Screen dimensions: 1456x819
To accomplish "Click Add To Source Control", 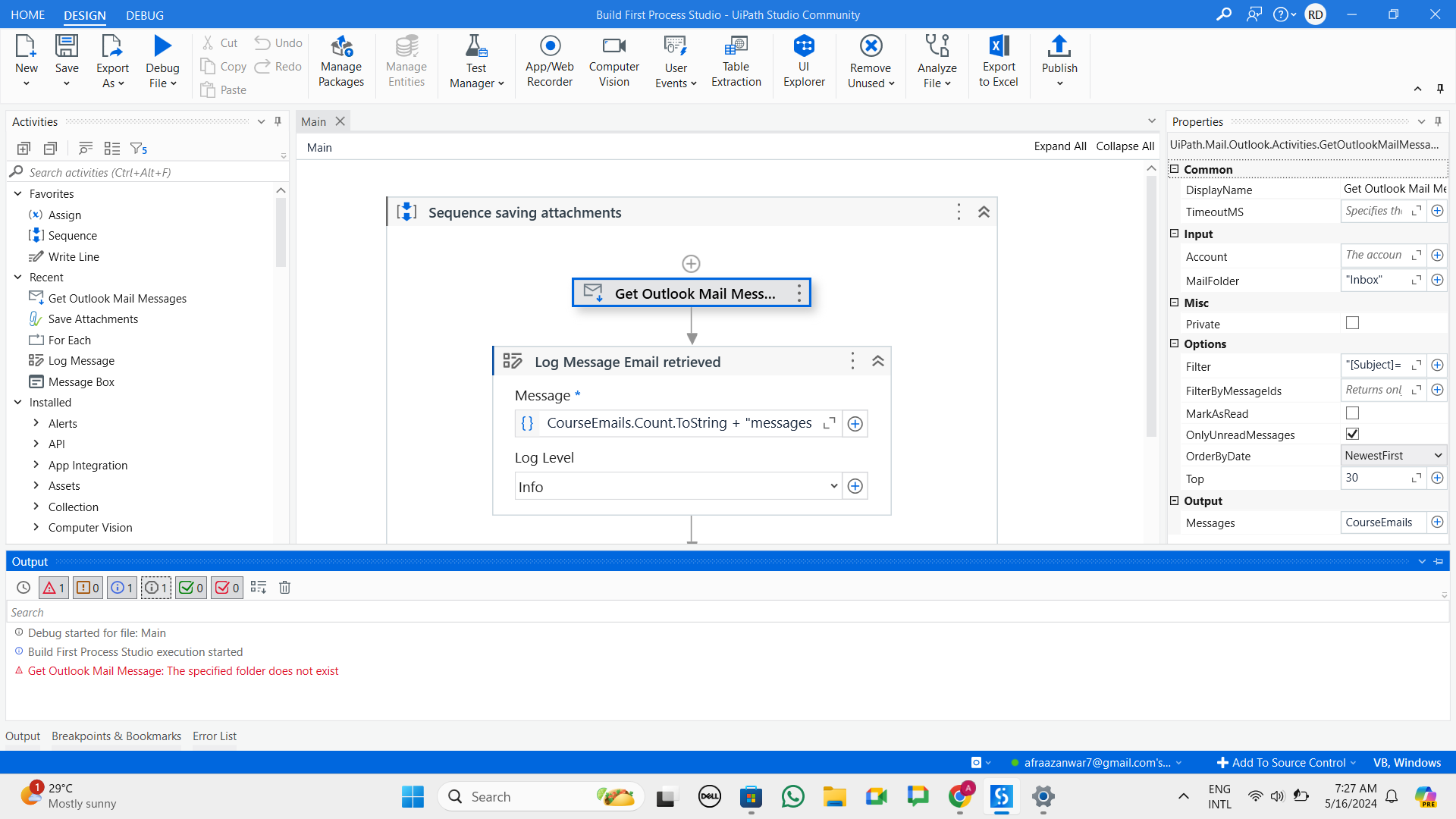I will point(1288,763).
